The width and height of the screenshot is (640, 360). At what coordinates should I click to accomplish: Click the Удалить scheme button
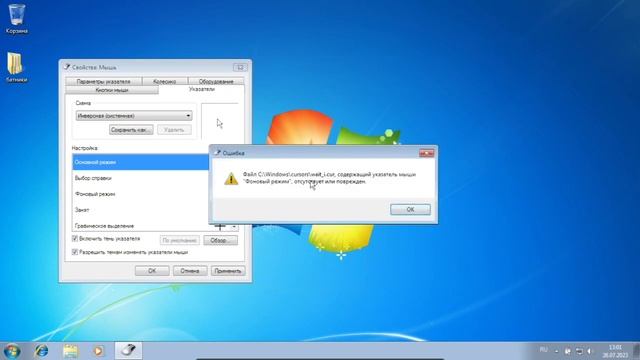(x=174, y=130)
